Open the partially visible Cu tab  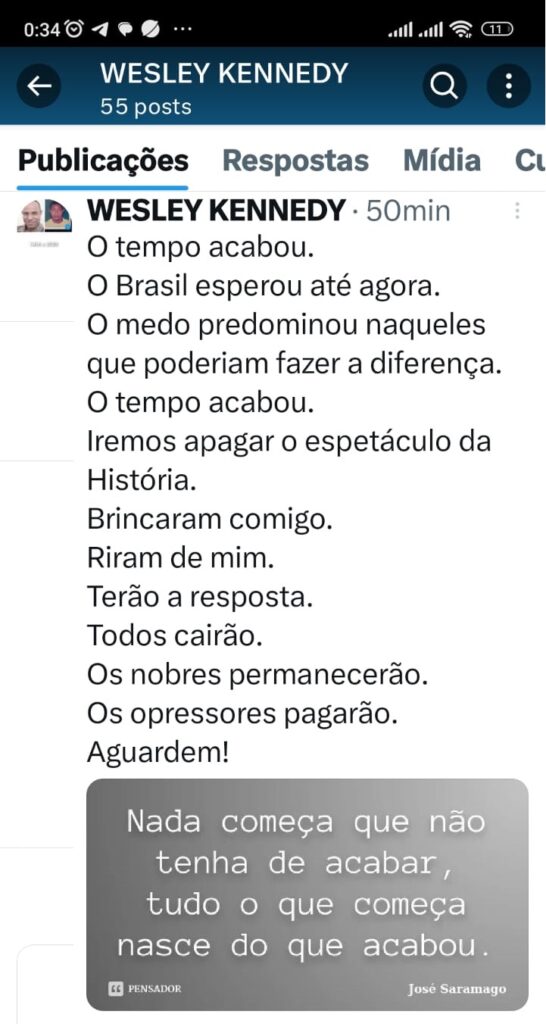[530, 161]
